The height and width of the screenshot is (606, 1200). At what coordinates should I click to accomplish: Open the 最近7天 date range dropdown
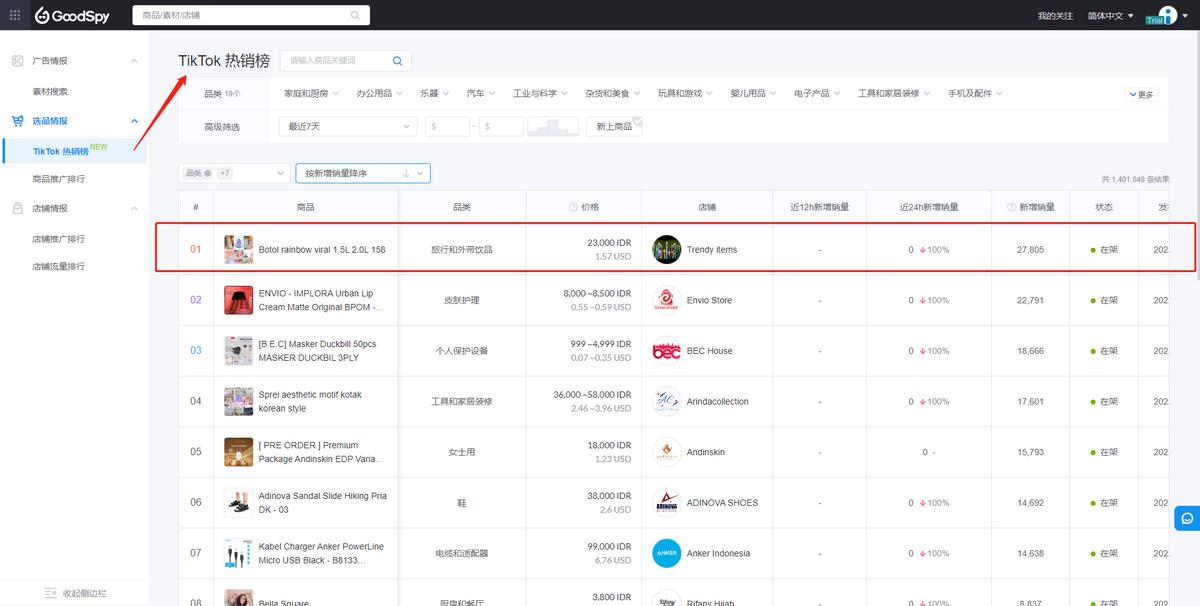pos(349,127)
